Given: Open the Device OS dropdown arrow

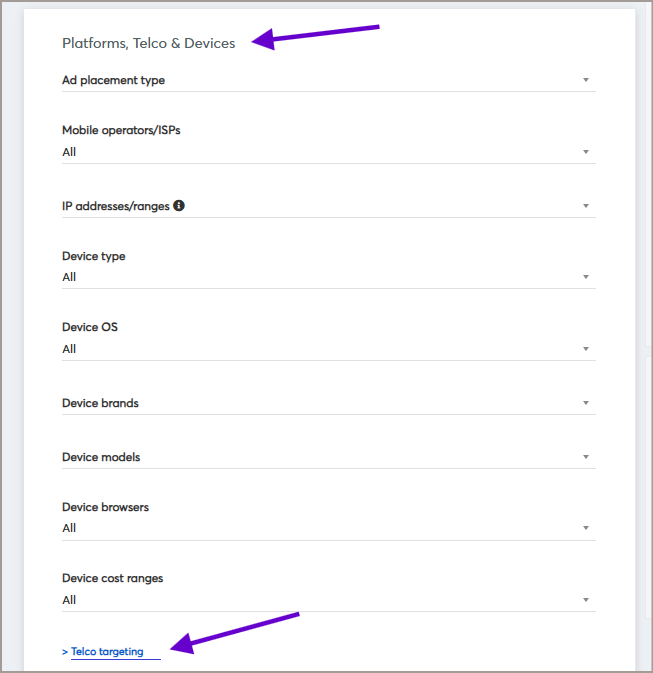Looking at the screenshot, I should pyautogui.click(x=586, y=349).
